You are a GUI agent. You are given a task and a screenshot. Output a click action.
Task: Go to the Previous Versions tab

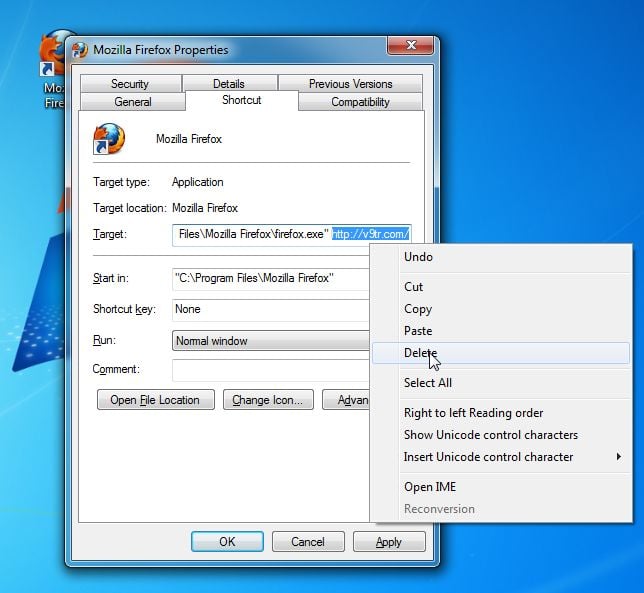(x=350, y=84)
